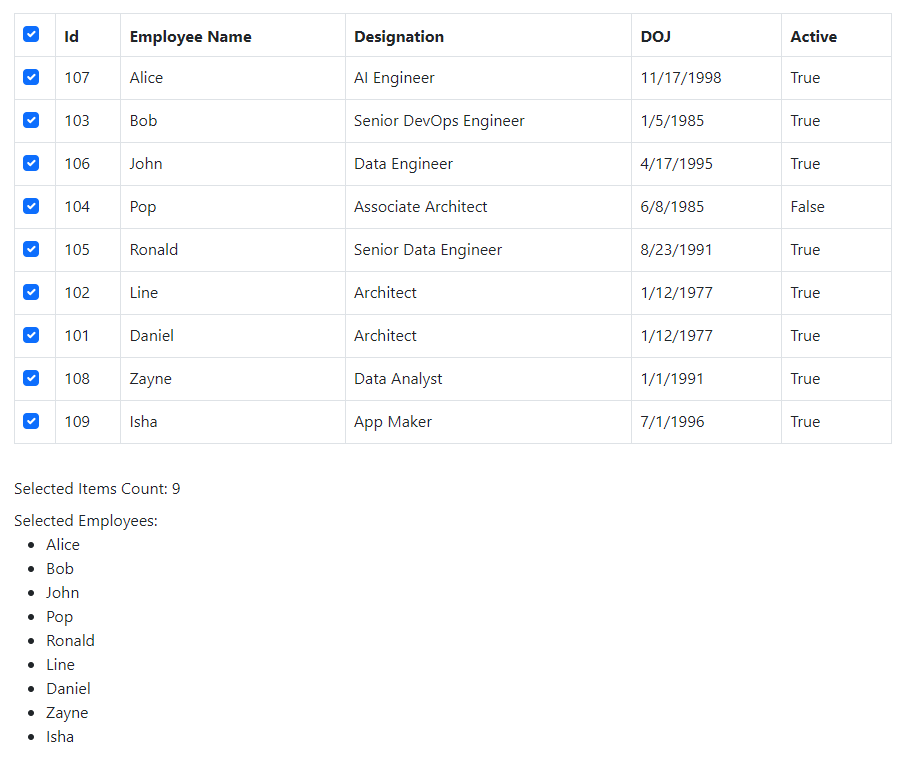
Task: Select the Employee Name column header
Action: coord(190,36)
